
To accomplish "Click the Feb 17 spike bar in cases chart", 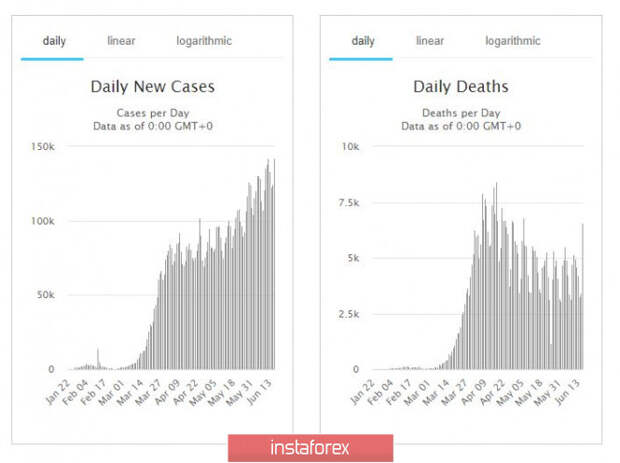I will point(98,359).
